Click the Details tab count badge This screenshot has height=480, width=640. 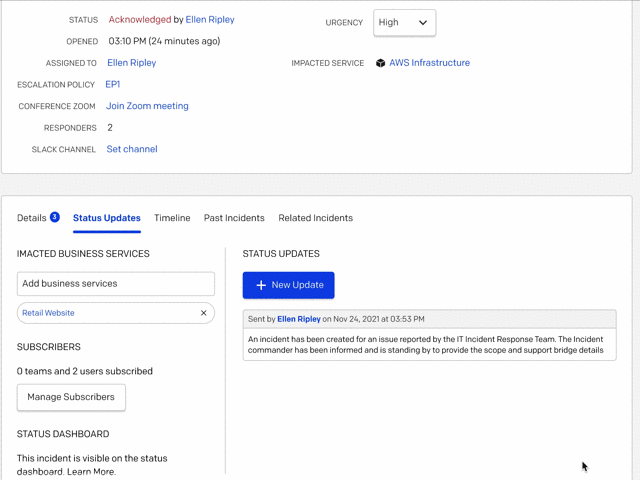click(55, 217)
